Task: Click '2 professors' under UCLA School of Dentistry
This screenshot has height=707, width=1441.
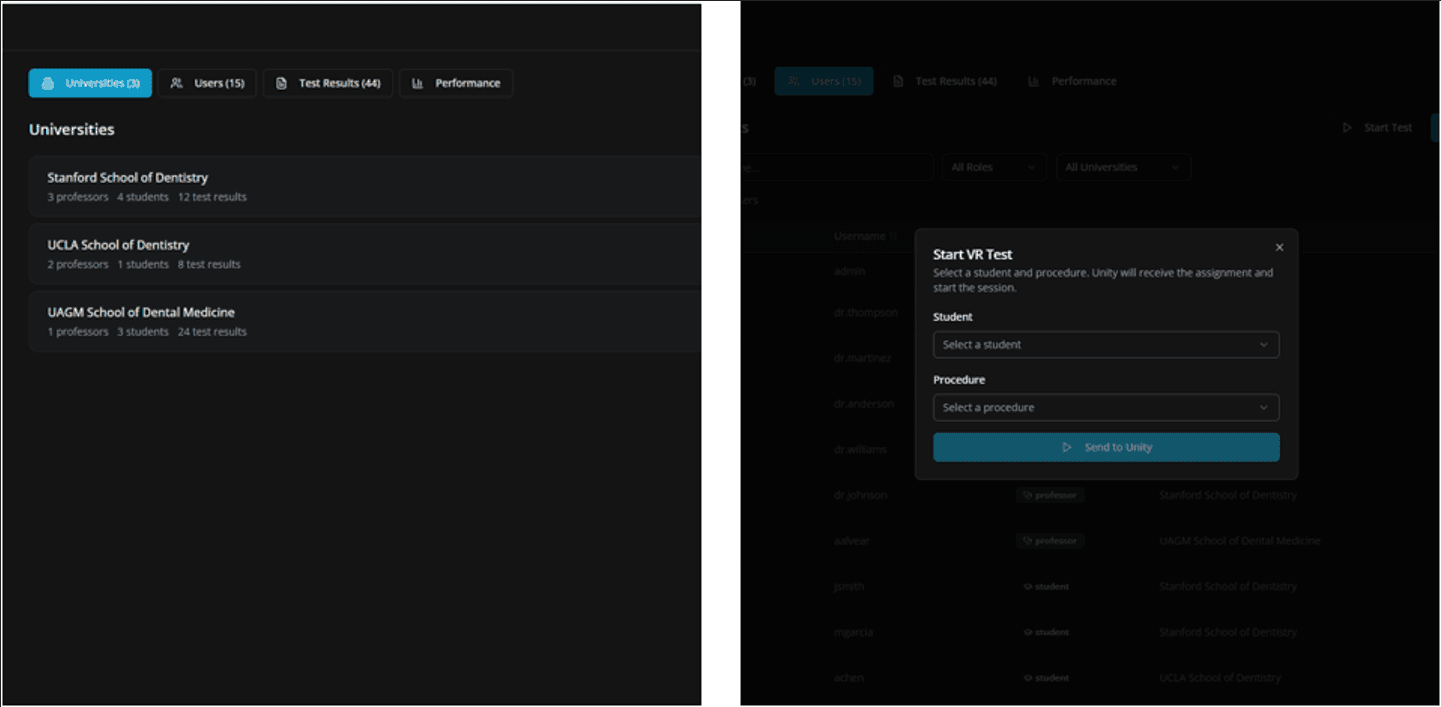Action: pyautogui.click(x=78, y=265)
